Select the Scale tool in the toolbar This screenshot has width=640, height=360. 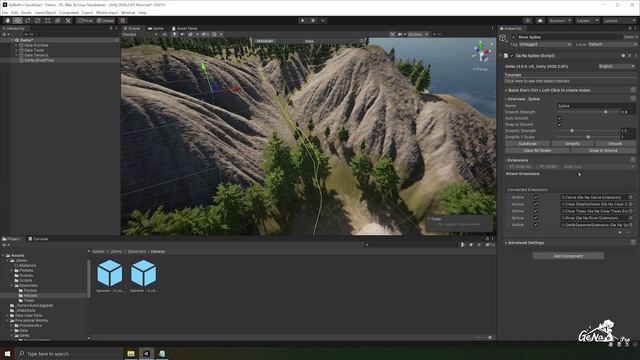coord(38,20)
